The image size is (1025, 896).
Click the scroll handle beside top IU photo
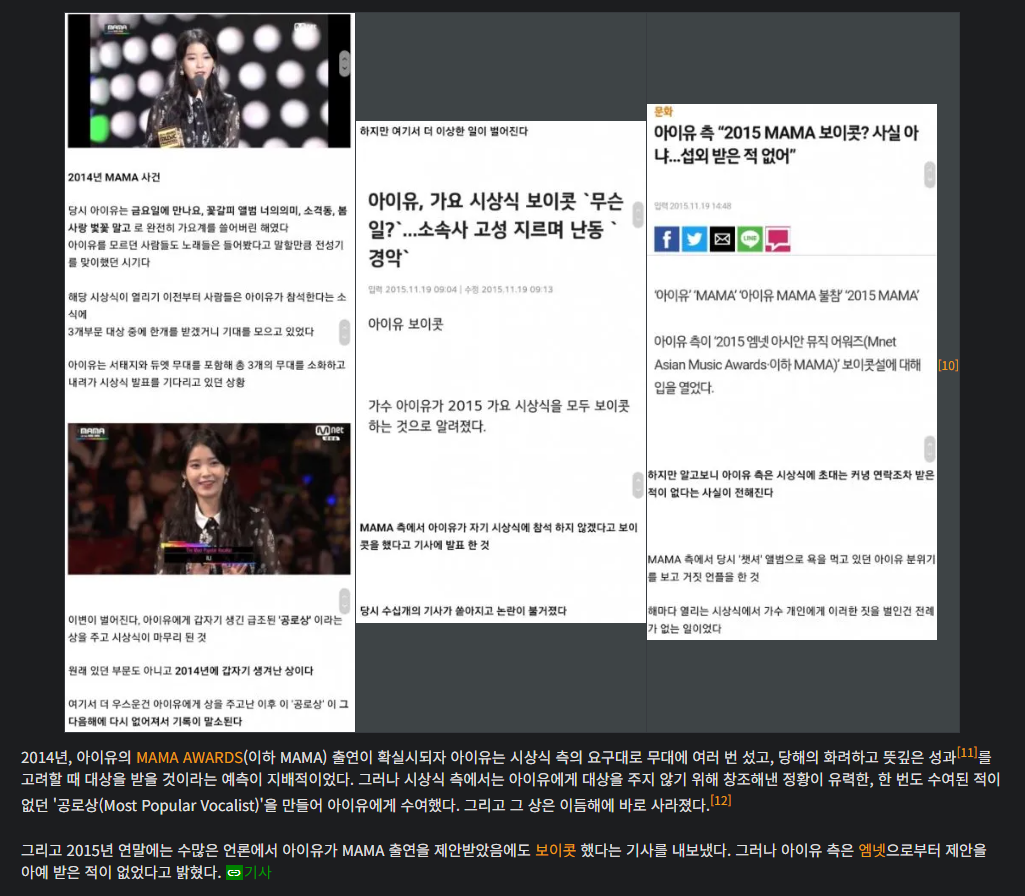point(344,63)
